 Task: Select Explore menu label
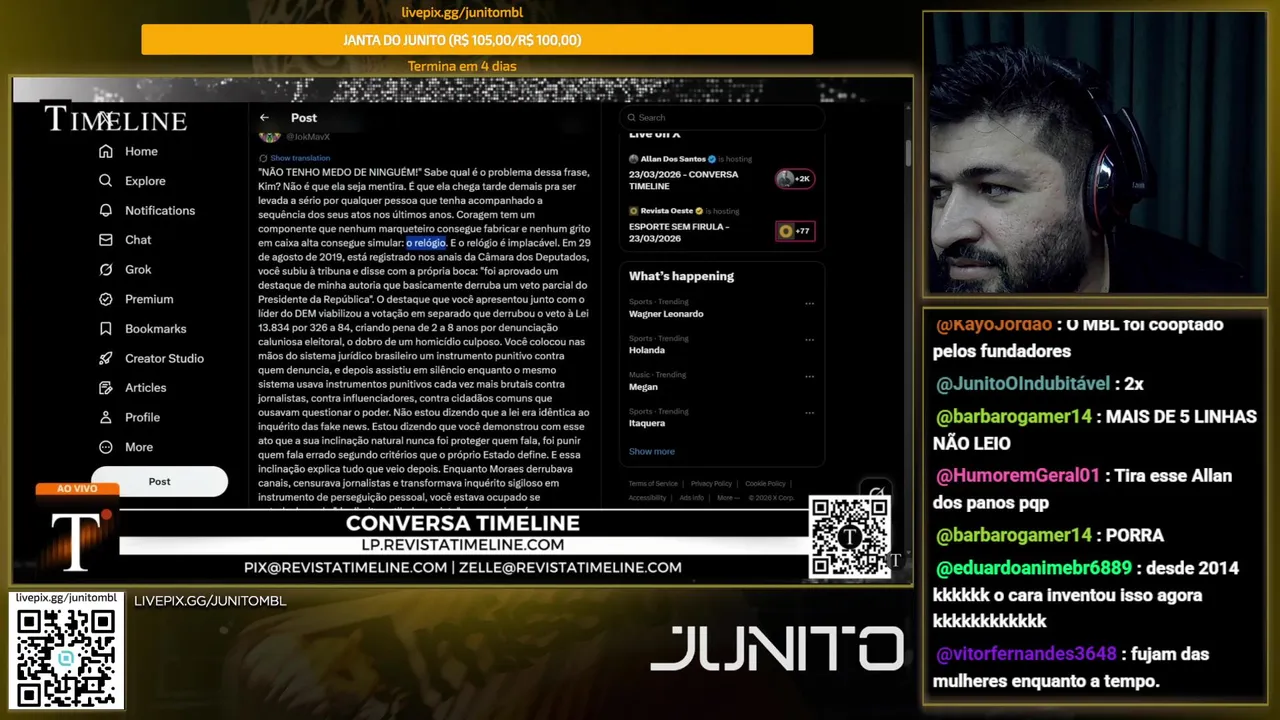(145, 181)
